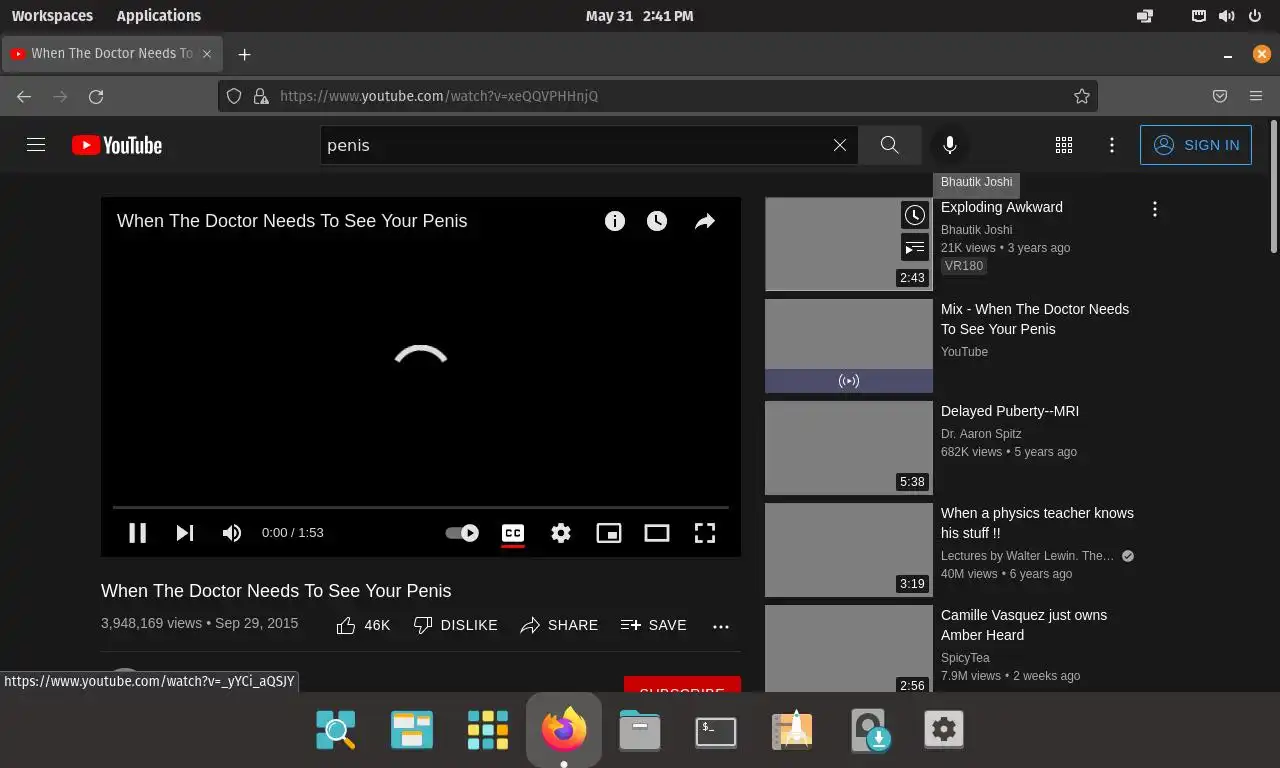The height and width of the screenshot is (768, 1280).
Task: Open Files manager in the dock
Action: click(x=640, y=731)
